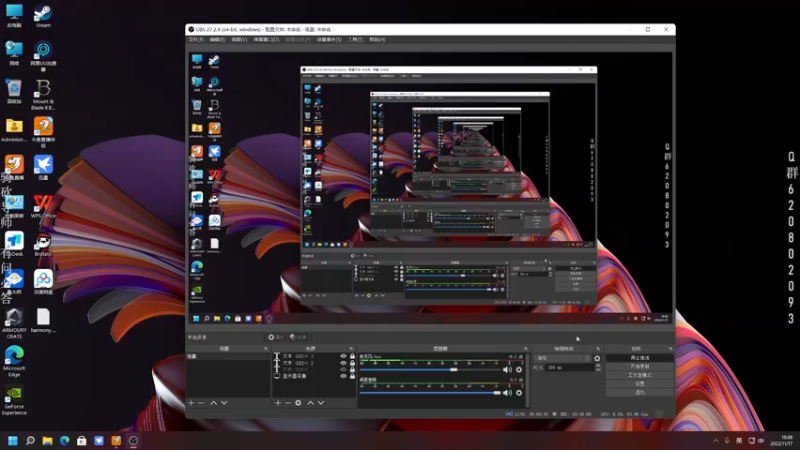Pop out the 场景 dock float icon
This screenshot has height=450, width=800.
[x=266, y=348]
